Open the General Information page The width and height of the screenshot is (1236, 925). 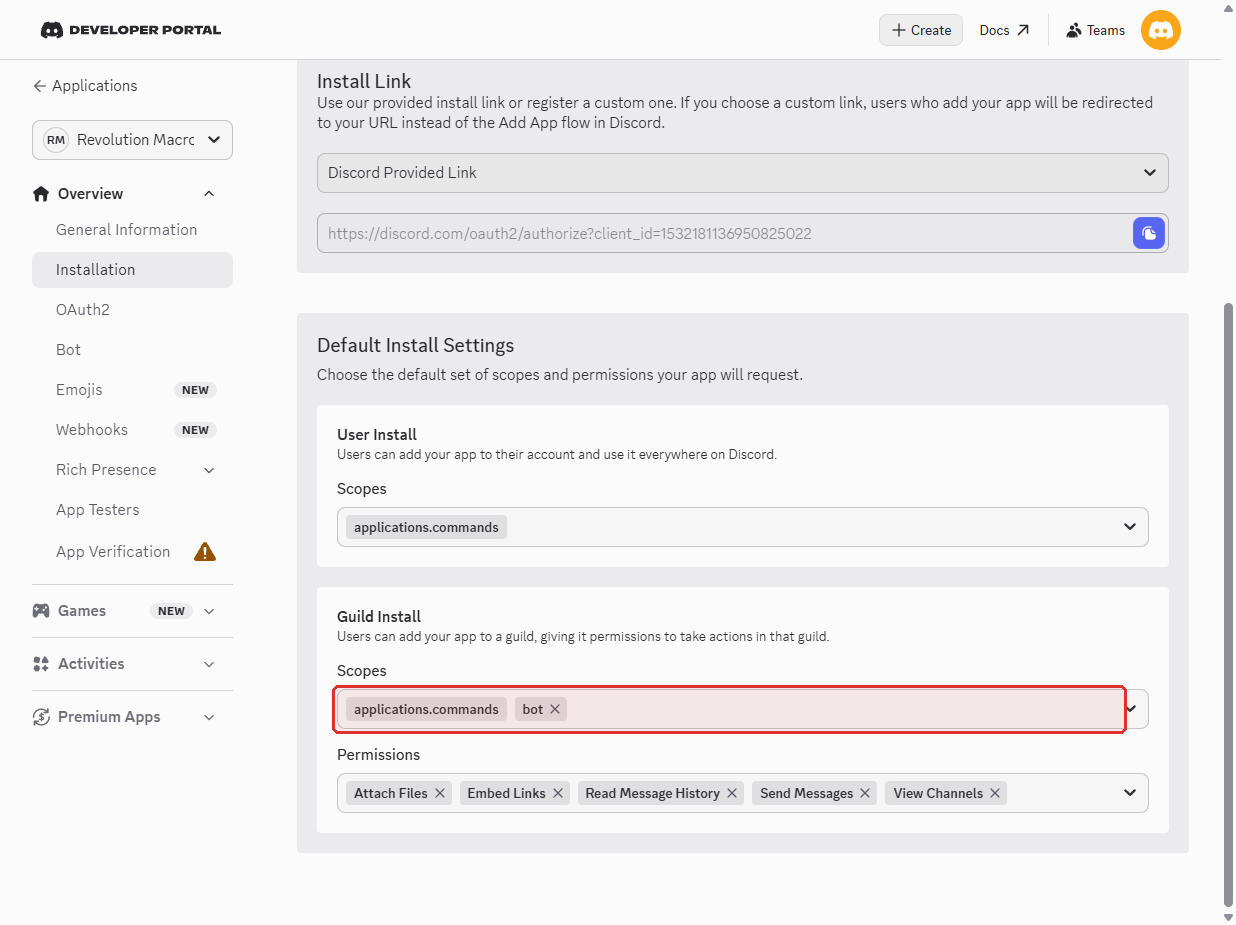click(x=127, y=229)
